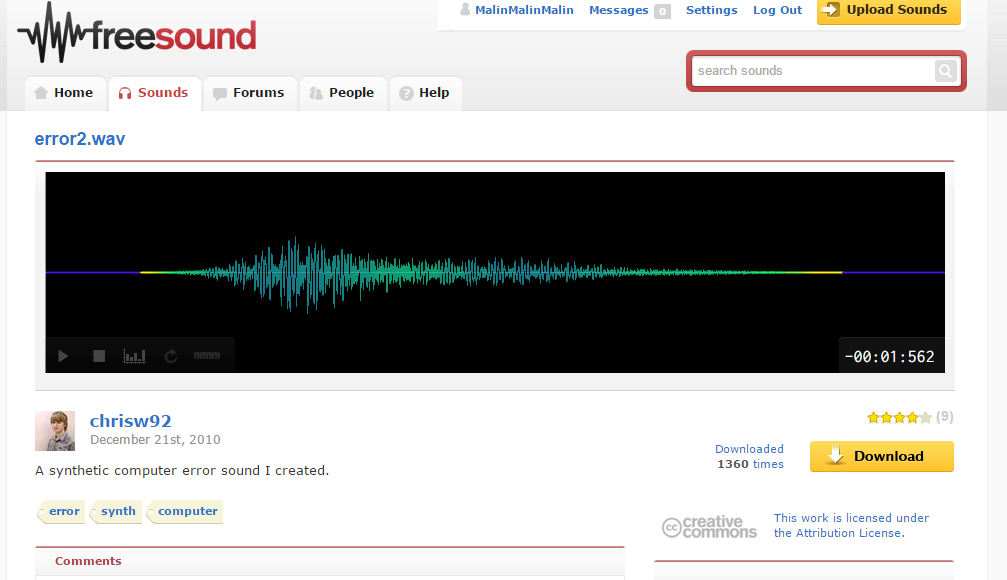Click the Freesound waveform logo
The width and height of the screenshot is (1007, 580).
[50, 33]
